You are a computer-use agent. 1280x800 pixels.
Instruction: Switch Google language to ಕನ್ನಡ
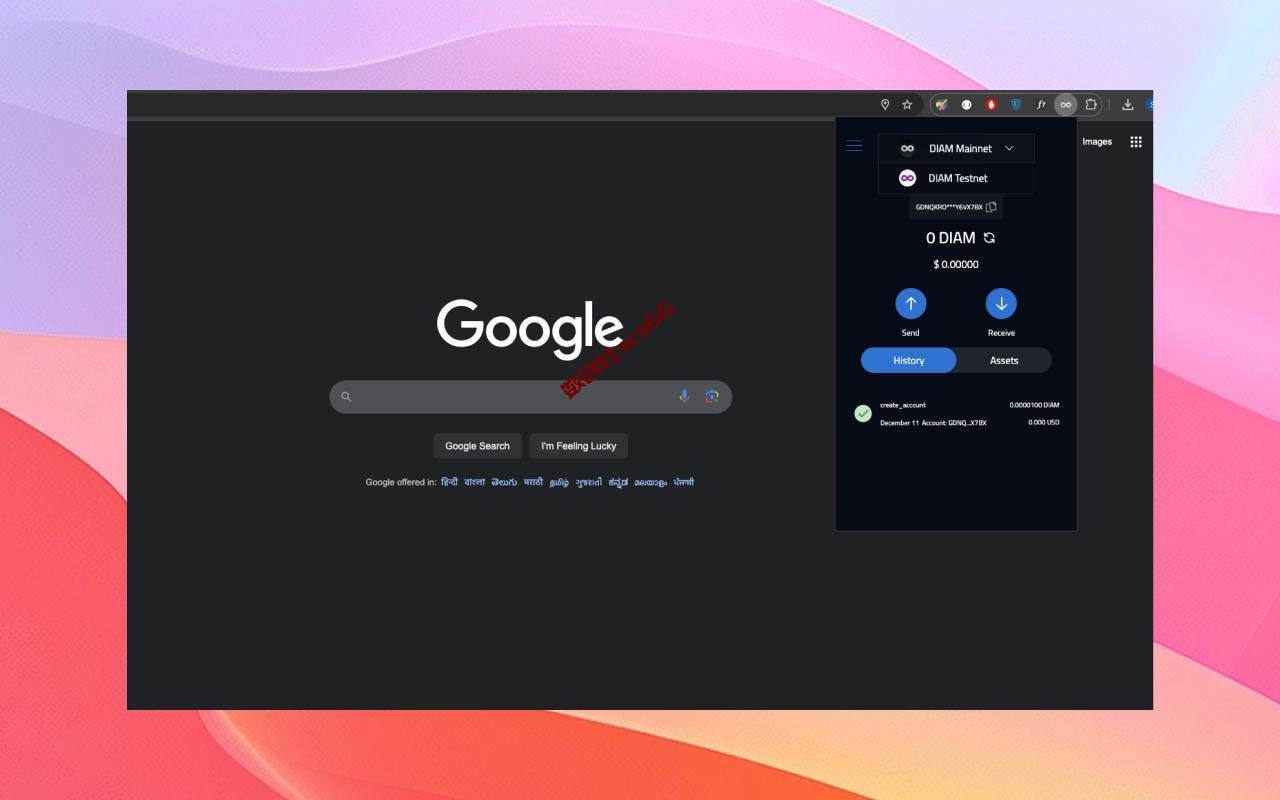click(x=618, y=482)
